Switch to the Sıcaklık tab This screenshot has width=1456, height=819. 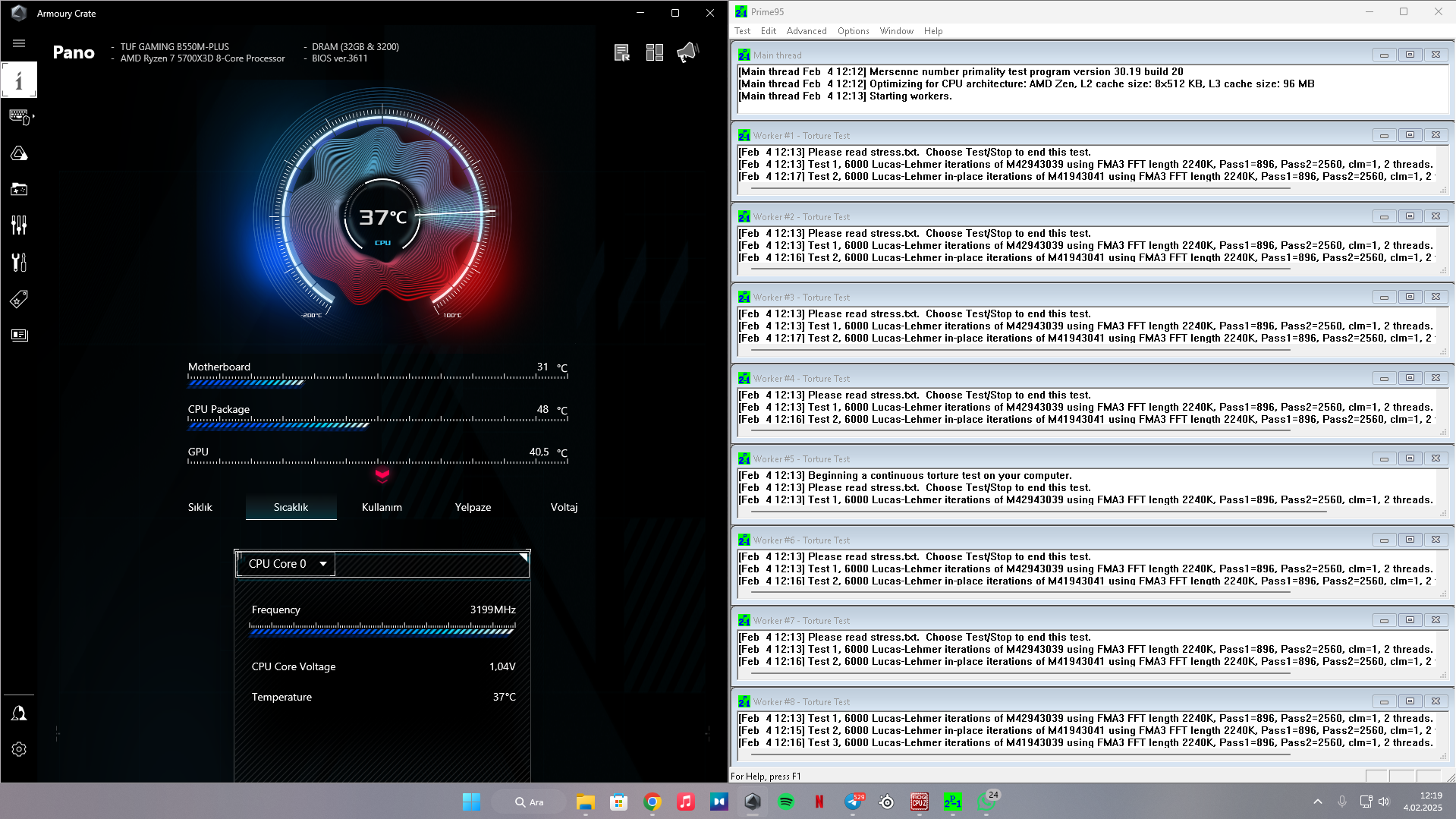point(291,507)
